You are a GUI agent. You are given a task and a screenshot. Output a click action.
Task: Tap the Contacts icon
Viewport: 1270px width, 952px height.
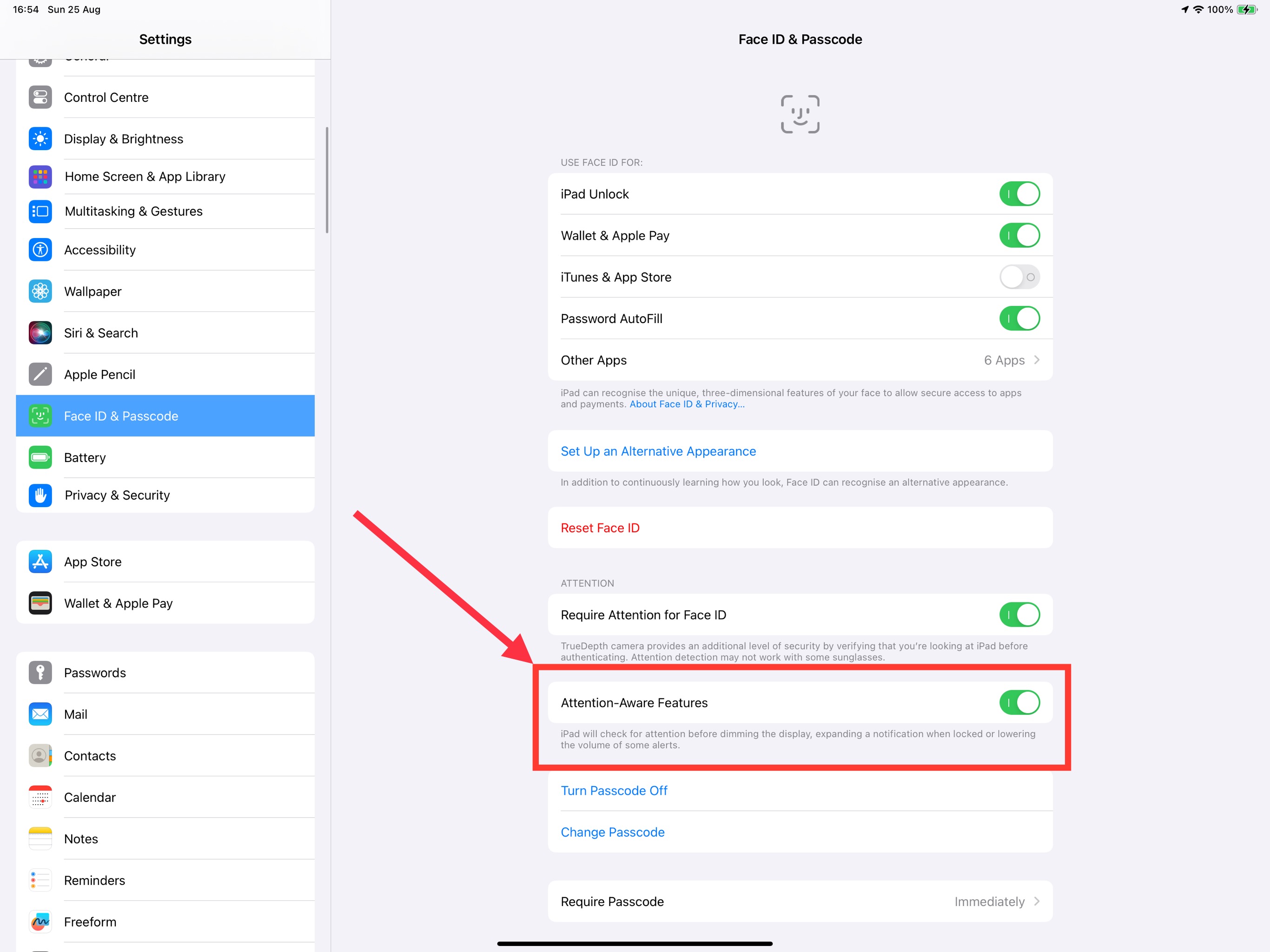40,756
